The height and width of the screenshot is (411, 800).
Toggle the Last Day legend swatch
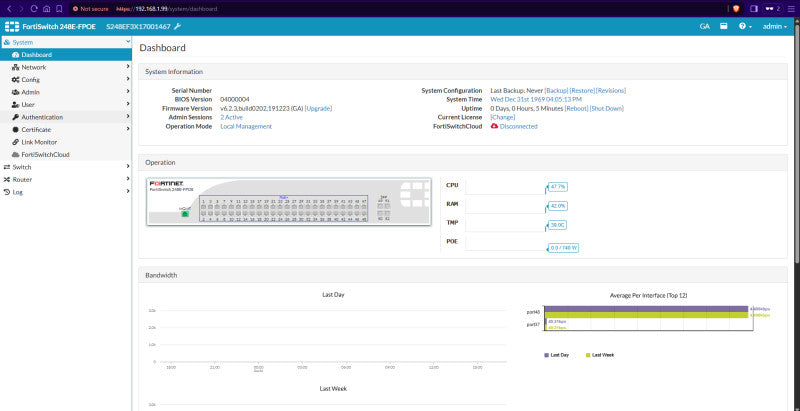[547, 354]
